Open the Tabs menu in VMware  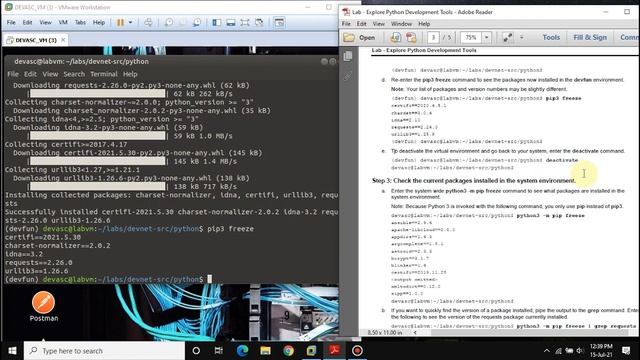point(80,22)
